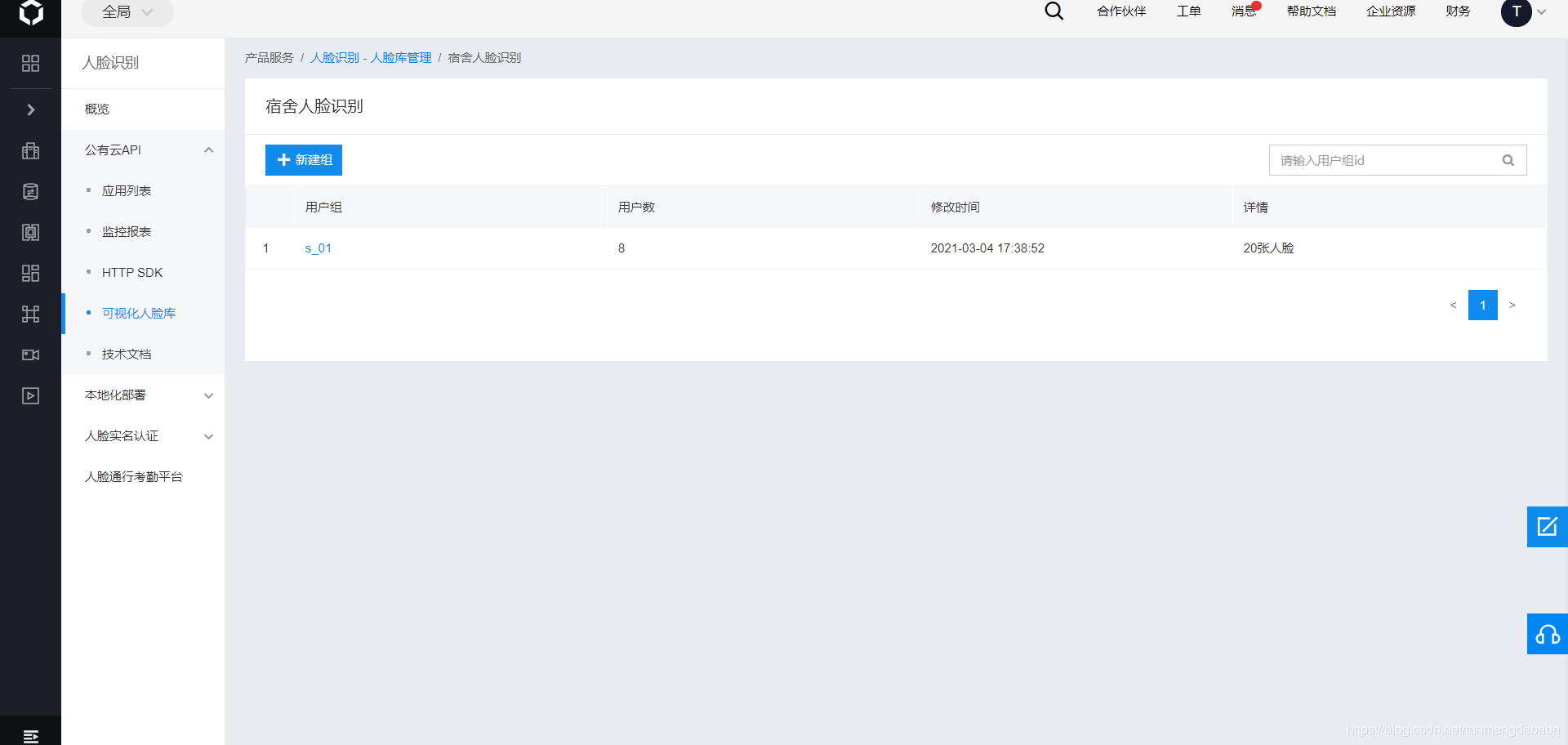Select 应用列表 in the sidebar
Screen dimensions: 1568x745
point(127,191)
